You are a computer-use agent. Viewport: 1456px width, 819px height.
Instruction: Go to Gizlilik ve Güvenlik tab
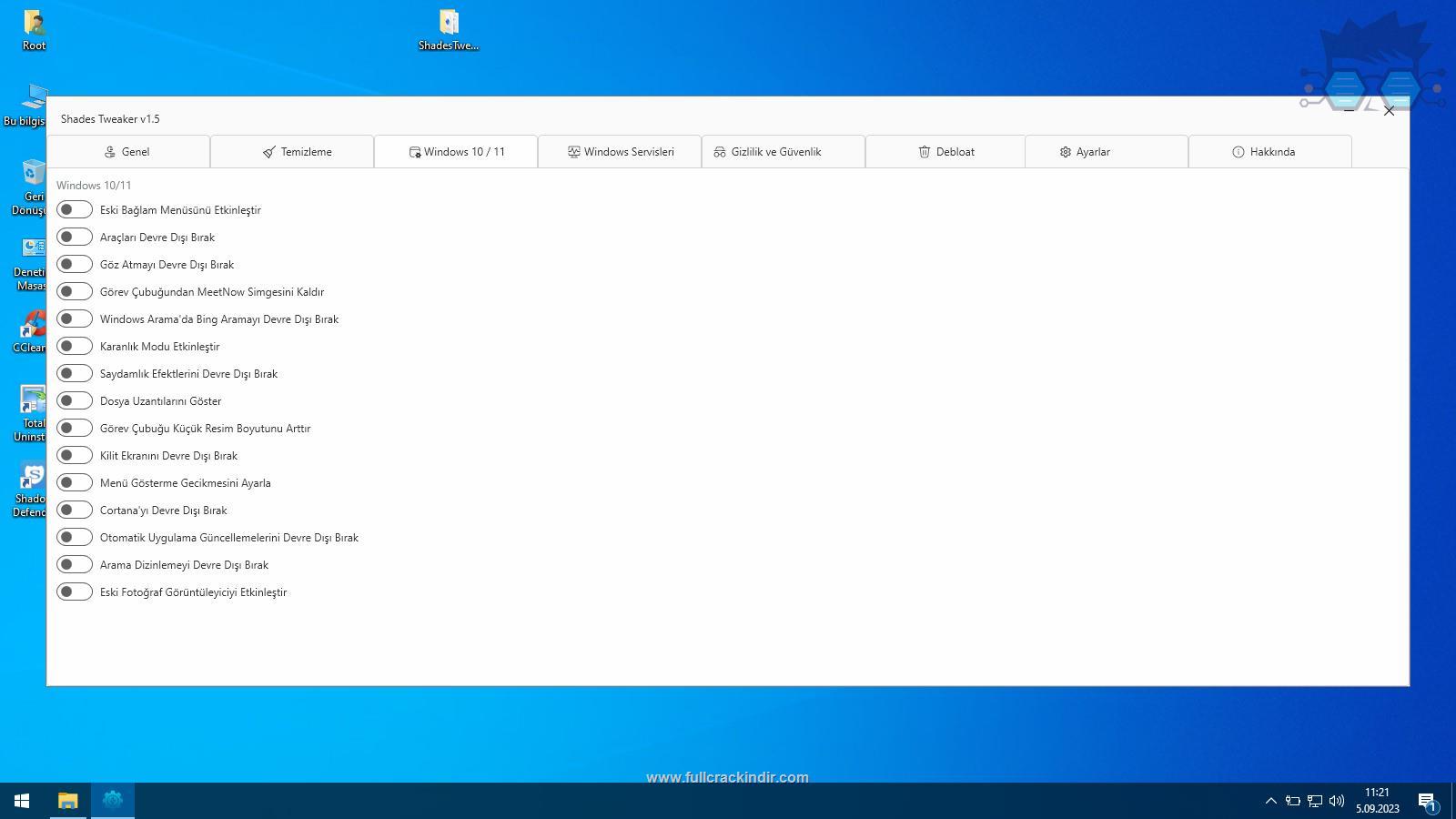[784, 152]
